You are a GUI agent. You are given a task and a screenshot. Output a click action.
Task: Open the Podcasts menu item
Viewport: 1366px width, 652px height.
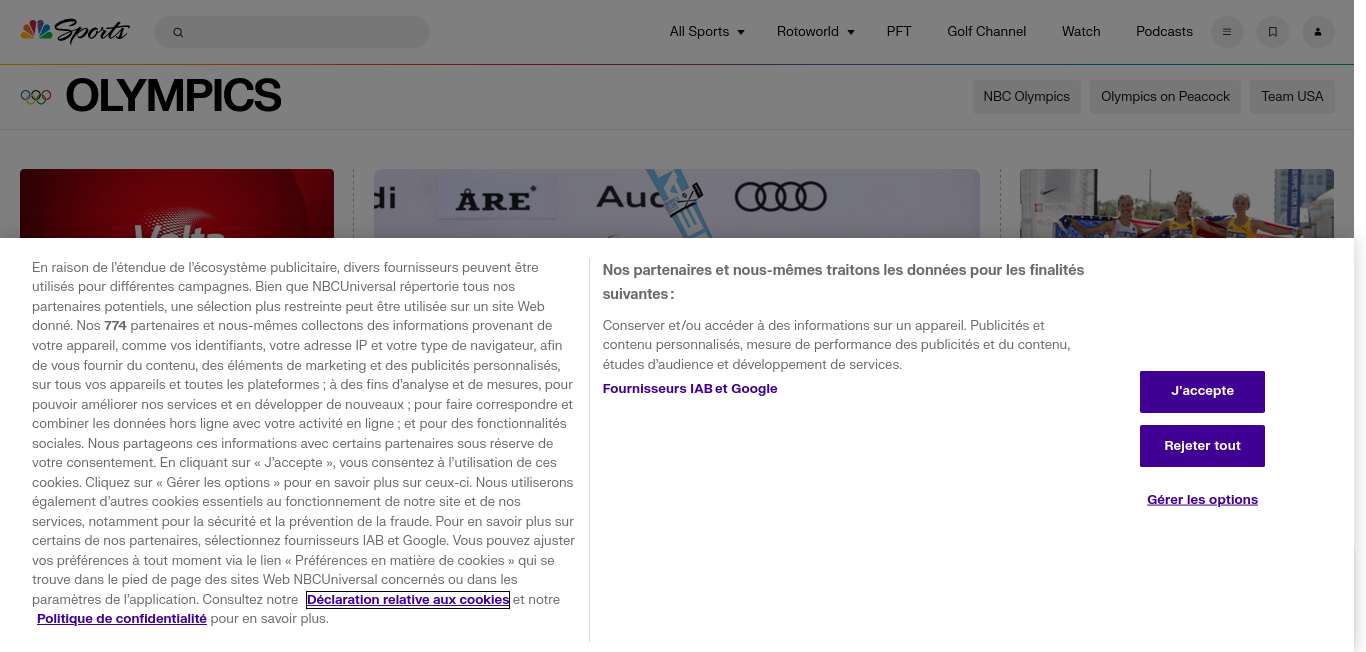[1164, 32]
